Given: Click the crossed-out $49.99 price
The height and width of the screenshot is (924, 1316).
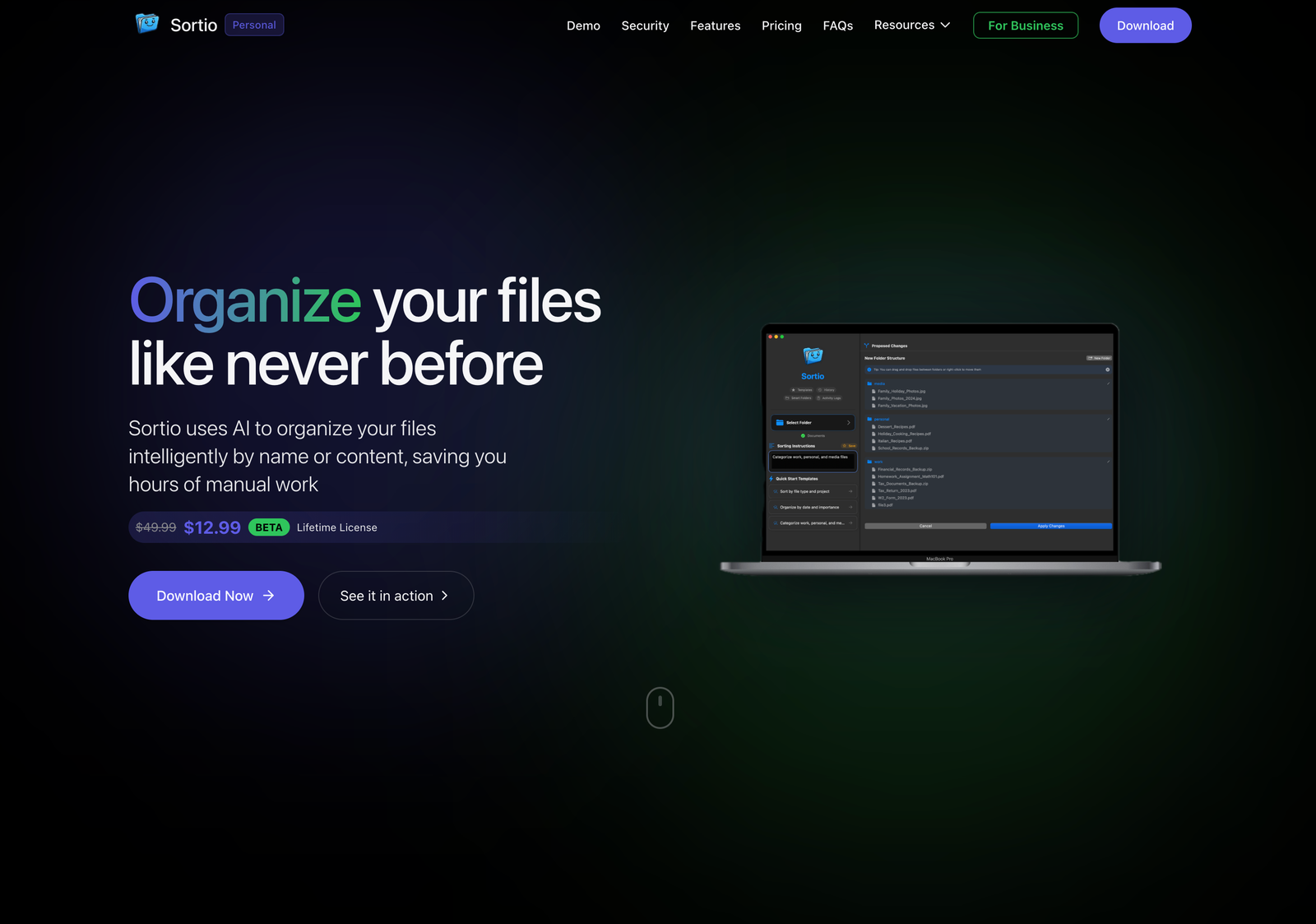Looking at the screenshot, I should (x=155, y=527).
